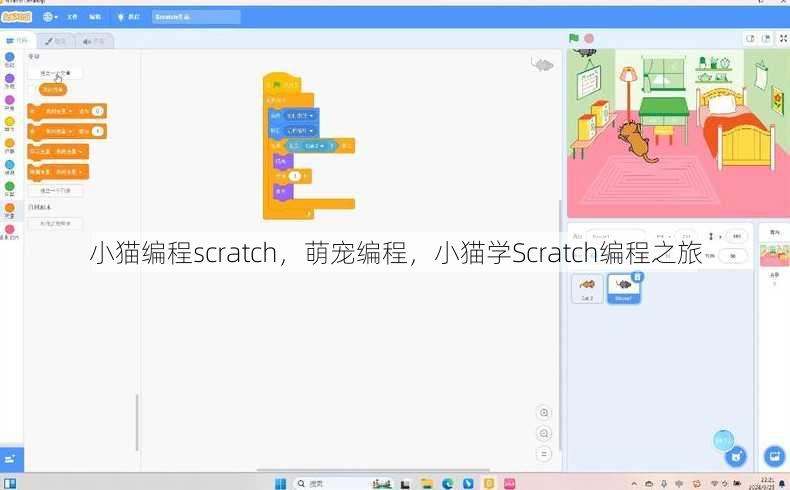Image resolution: width=790 pixels, height=490 pixels.
Task: Open the Sounds tab with speaker icon
Action: point(94,41)
